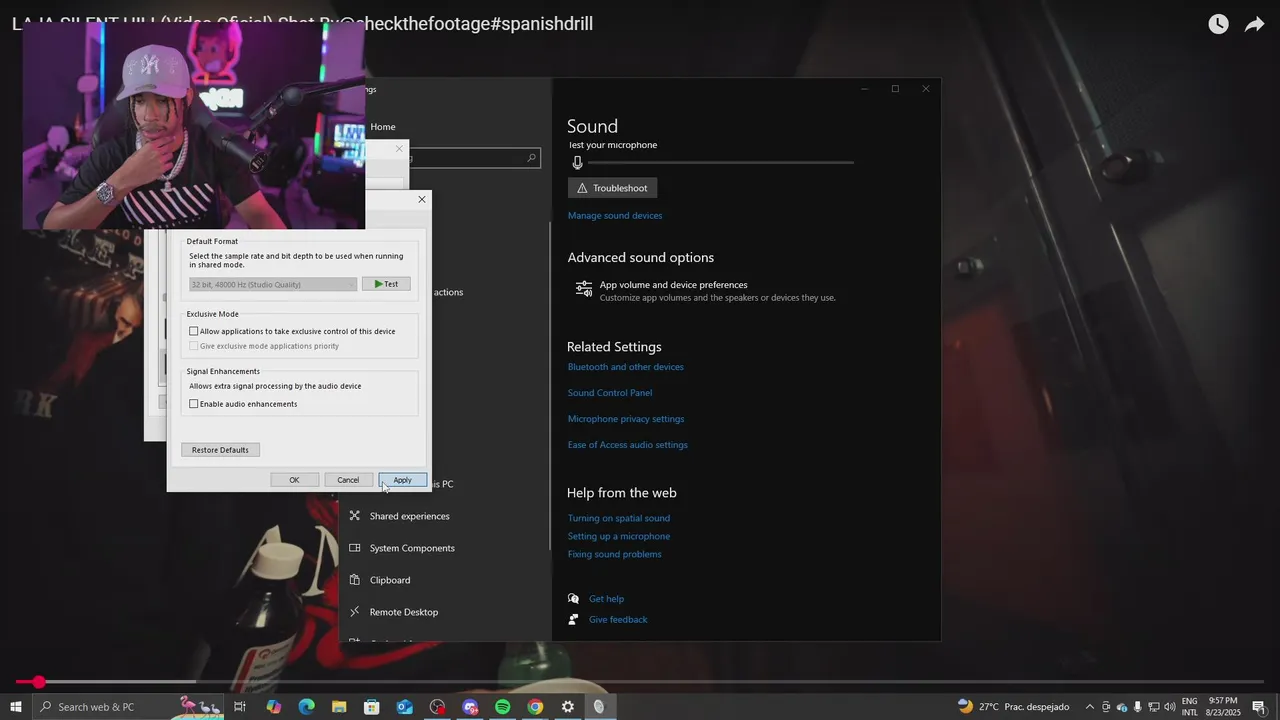Launch Copilot from the taskbar
1280x720 pixels.
(x=273, y=707)
